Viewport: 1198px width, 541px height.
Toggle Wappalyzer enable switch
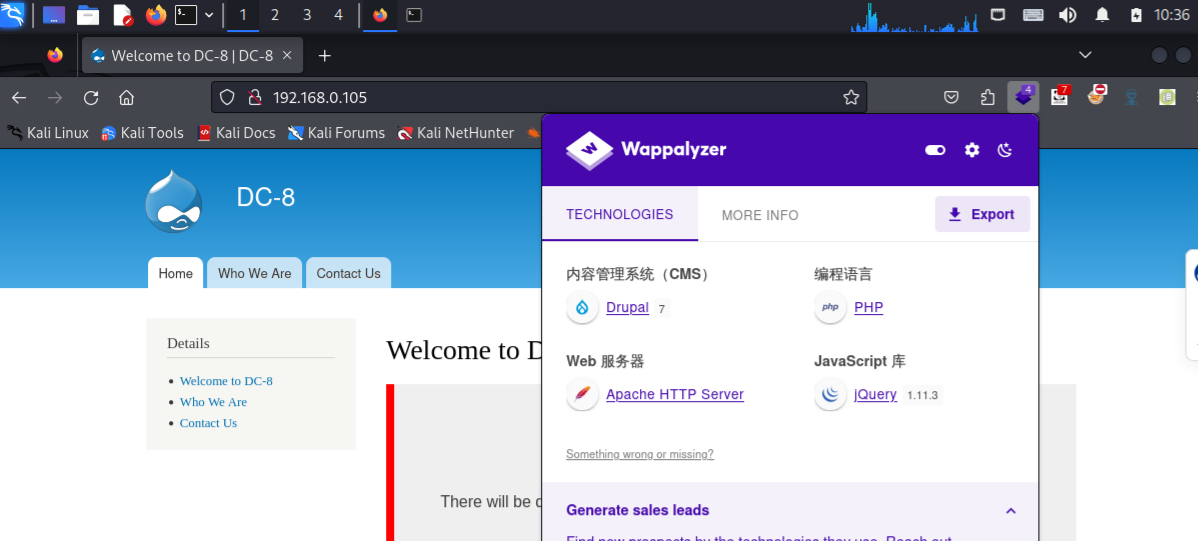point(935,150)
